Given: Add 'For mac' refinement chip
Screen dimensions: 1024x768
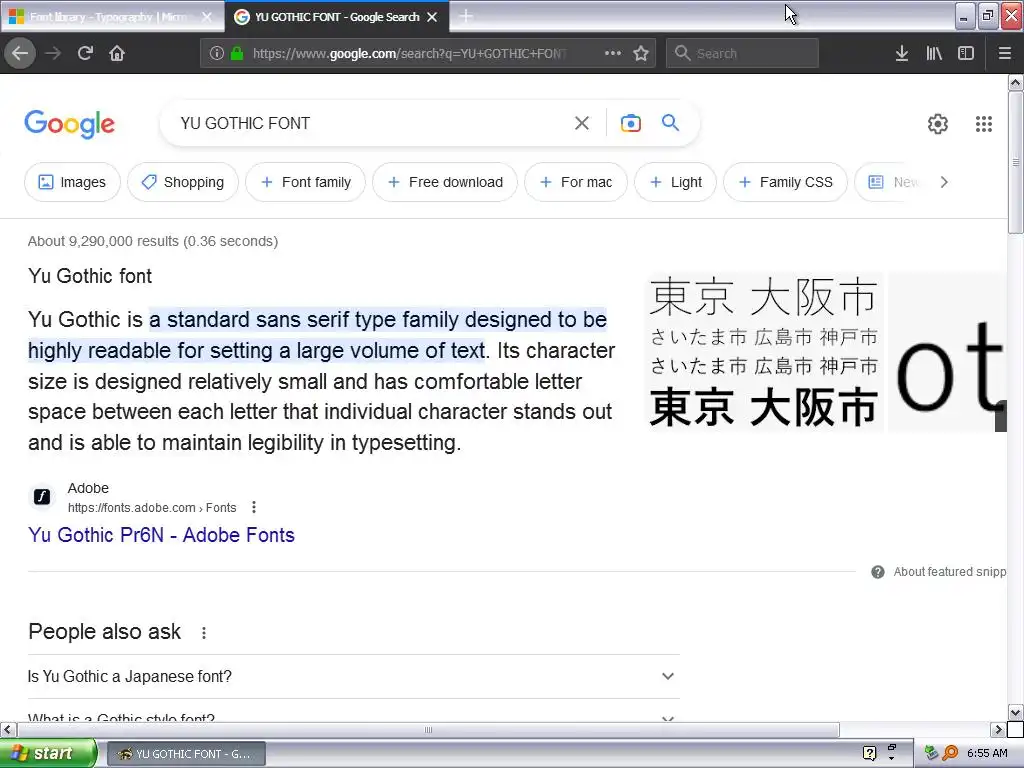Looking at the screenshot, I should [x=576, y=182].
